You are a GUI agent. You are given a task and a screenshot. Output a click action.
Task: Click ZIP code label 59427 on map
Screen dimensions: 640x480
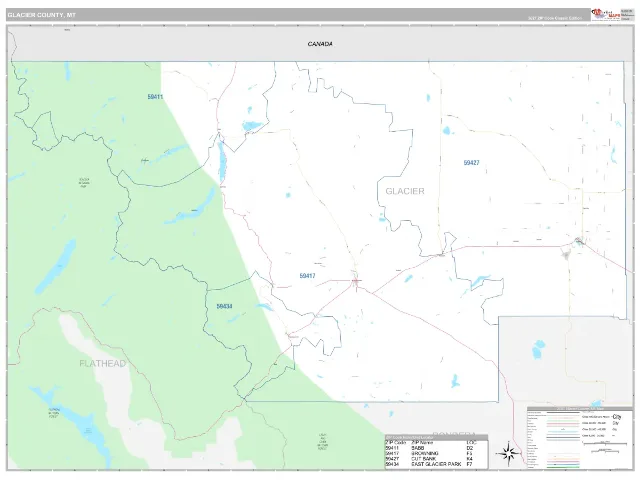(471, 162)
